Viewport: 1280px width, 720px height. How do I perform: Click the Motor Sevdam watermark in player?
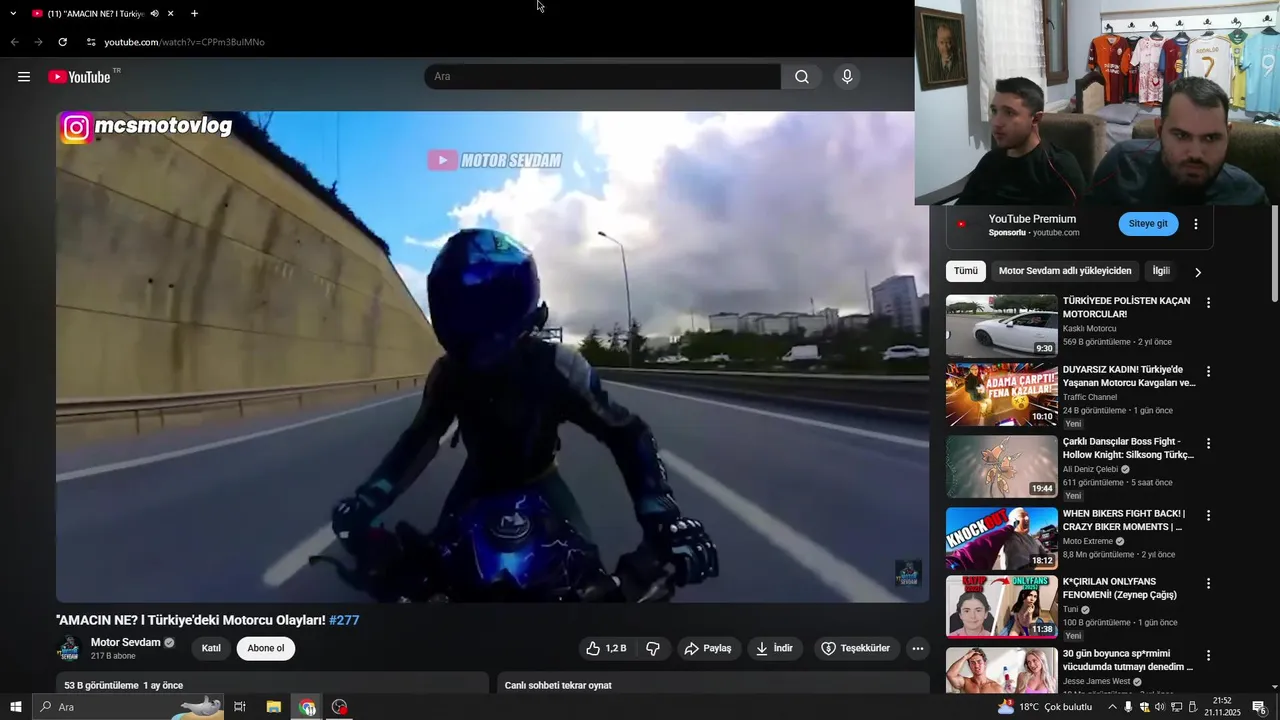click(908, 574)
